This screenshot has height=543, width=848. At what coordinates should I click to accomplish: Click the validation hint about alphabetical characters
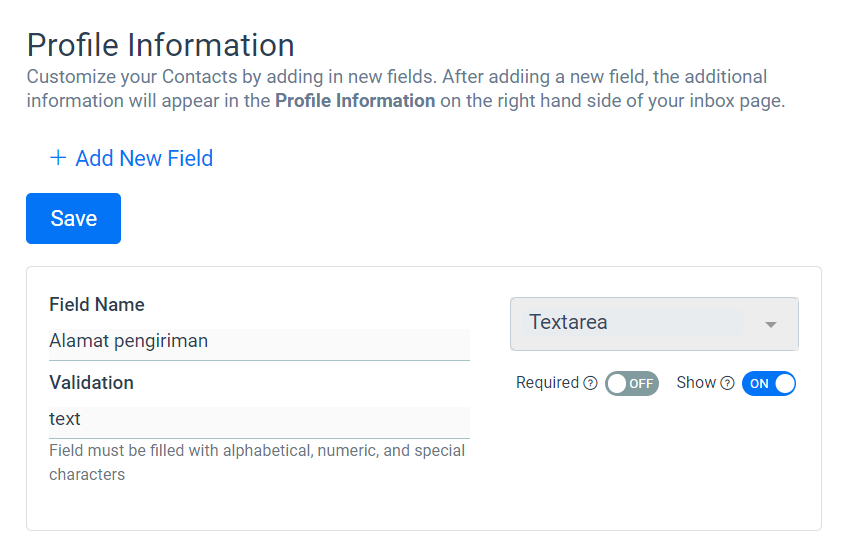257,462
